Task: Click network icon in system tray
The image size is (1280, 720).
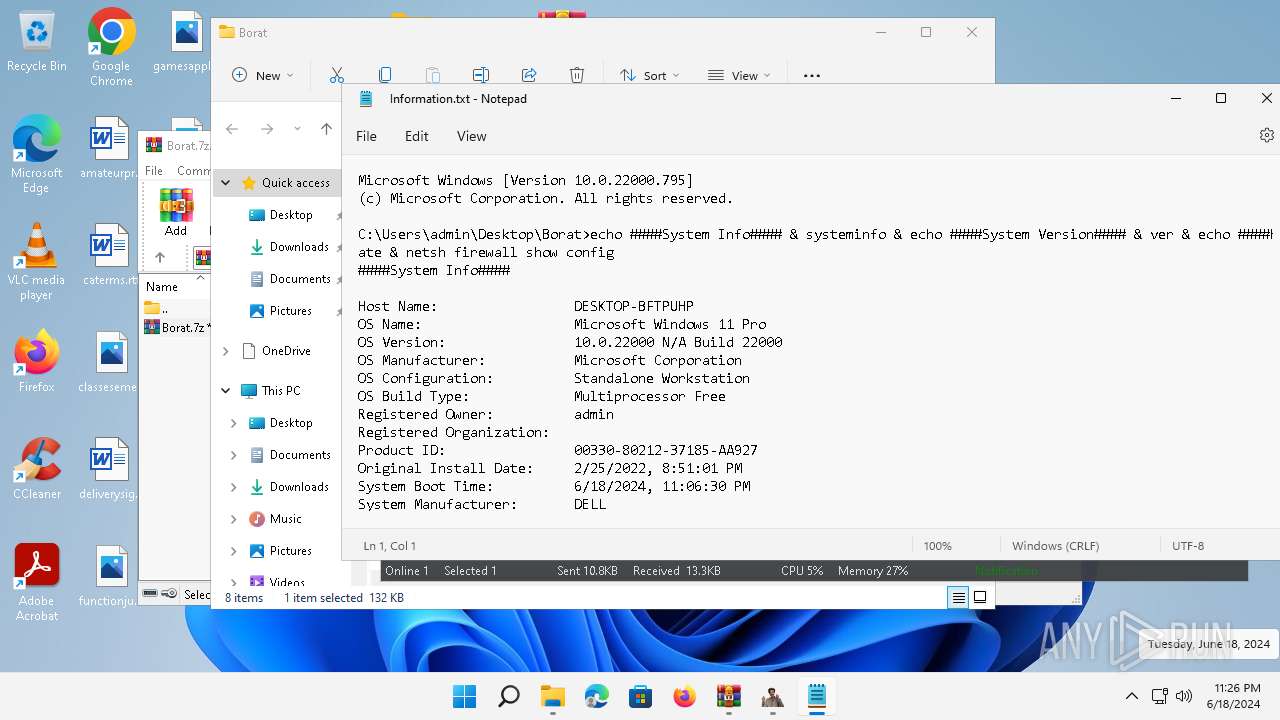Action: pos(1160,696)
